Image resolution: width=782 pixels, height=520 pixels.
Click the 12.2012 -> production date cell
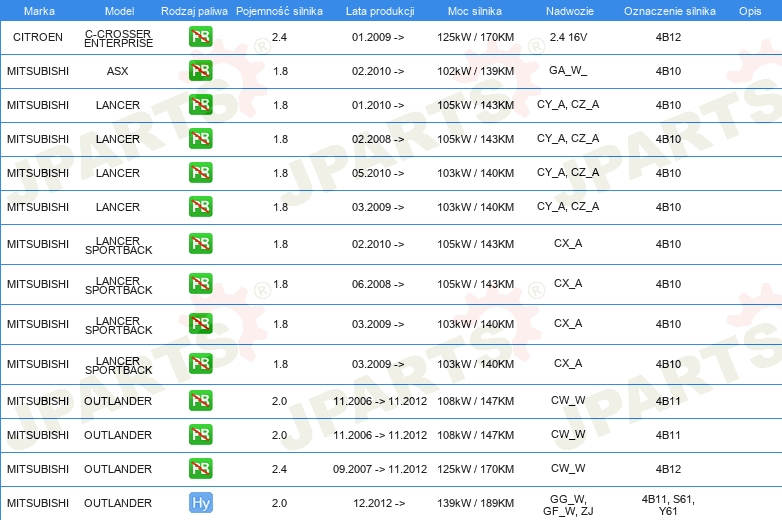coord(379,503)
